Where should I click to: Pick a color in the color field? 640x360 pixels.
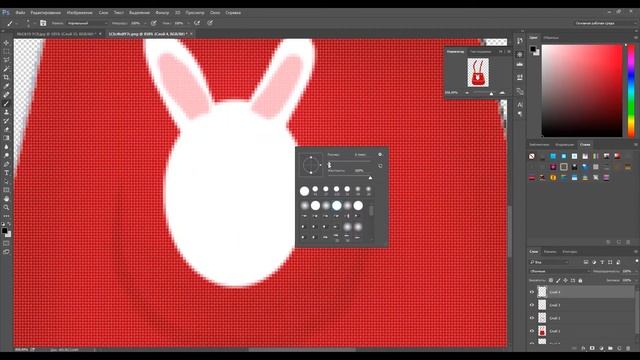click(582, 91)
